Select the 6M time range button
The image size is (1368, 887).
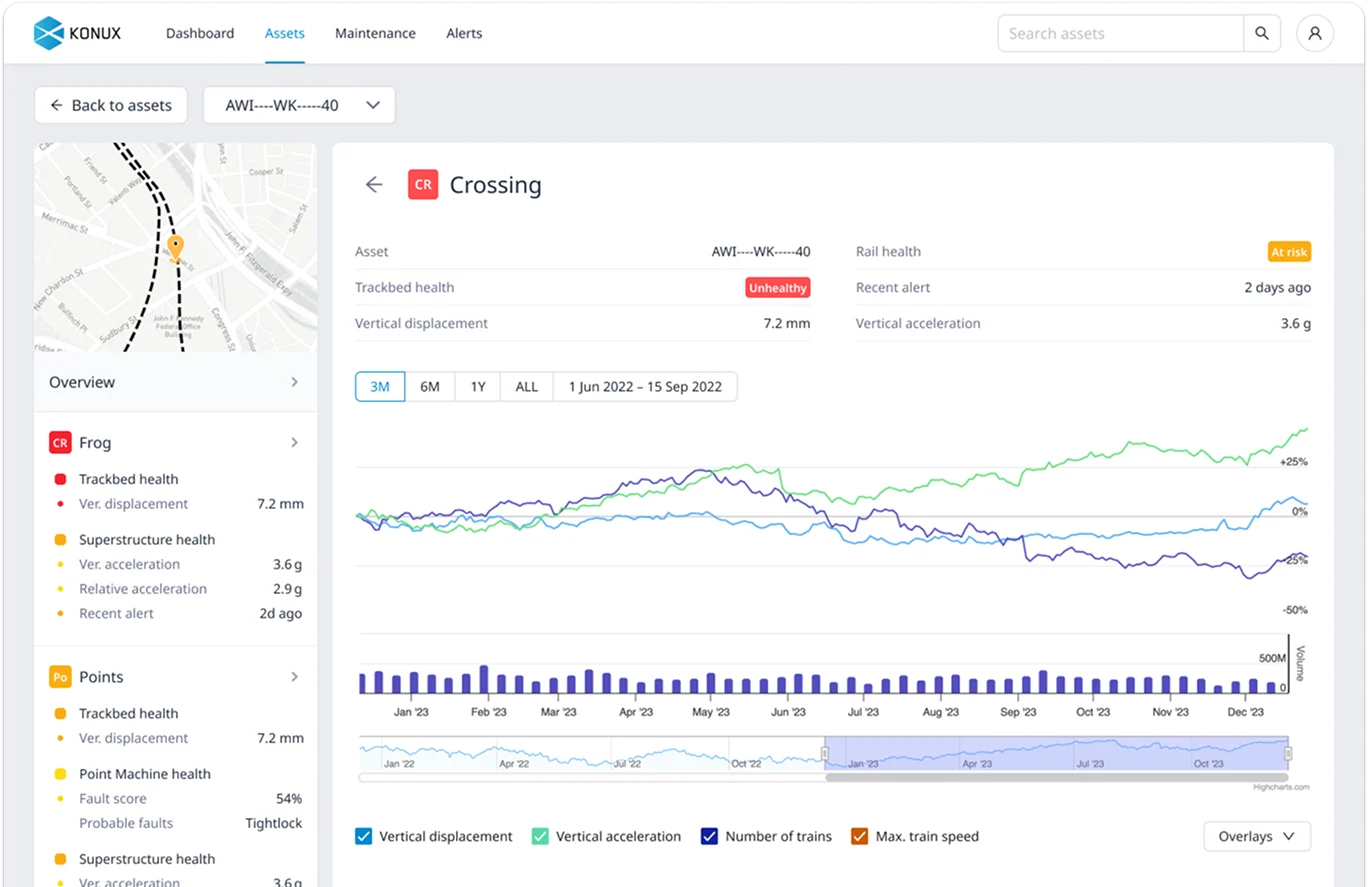click(430, 387)
